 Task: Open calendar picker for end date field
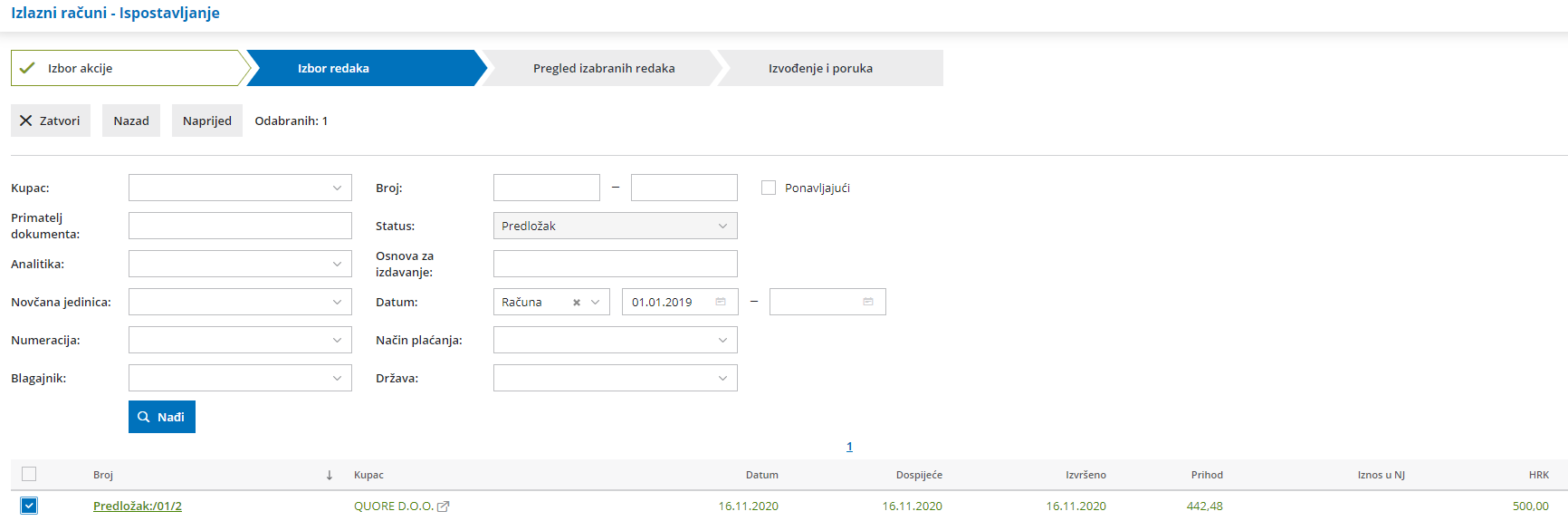coord(868,302)
